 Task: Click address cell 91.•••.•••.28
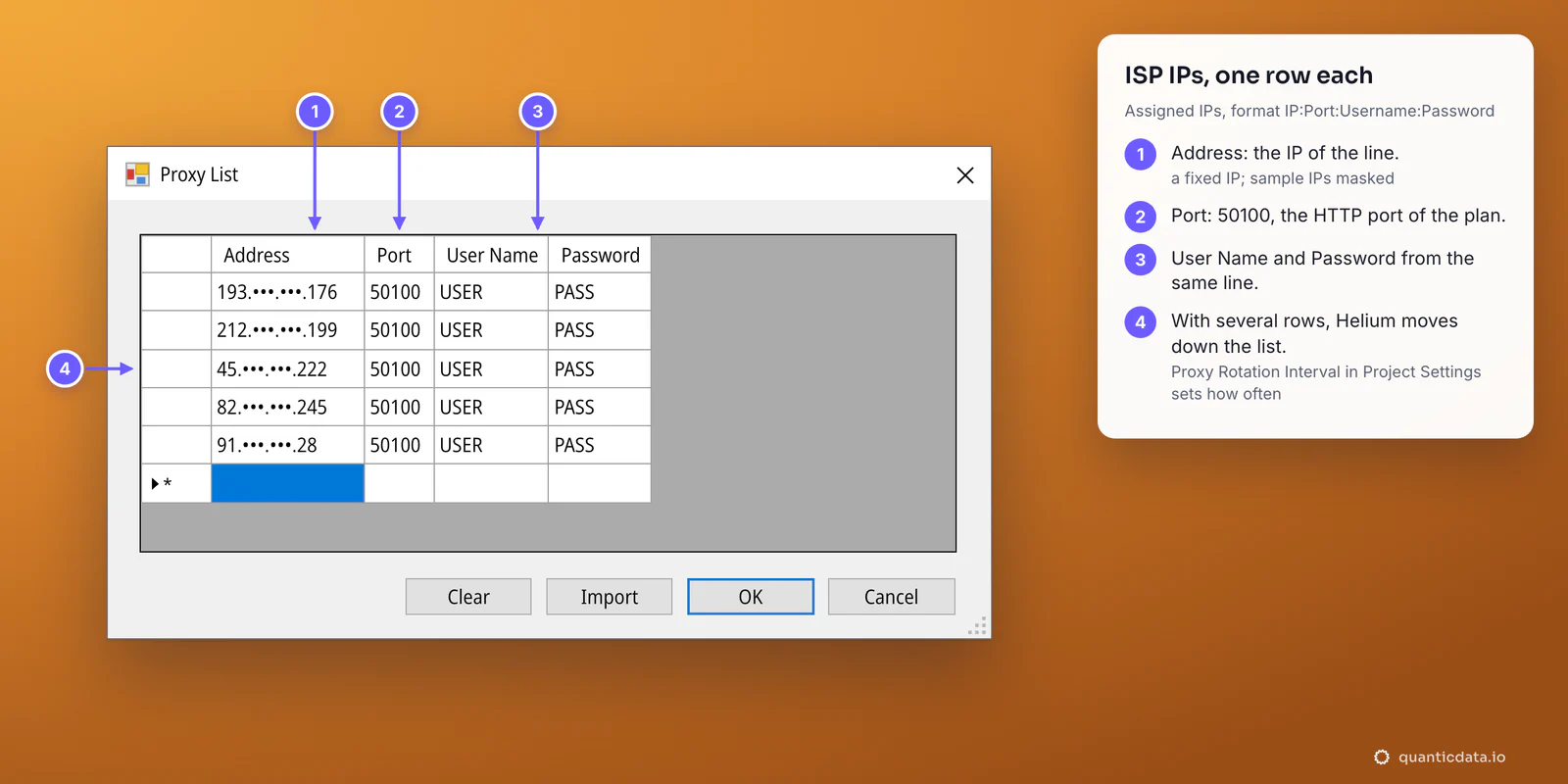(288, 445)
